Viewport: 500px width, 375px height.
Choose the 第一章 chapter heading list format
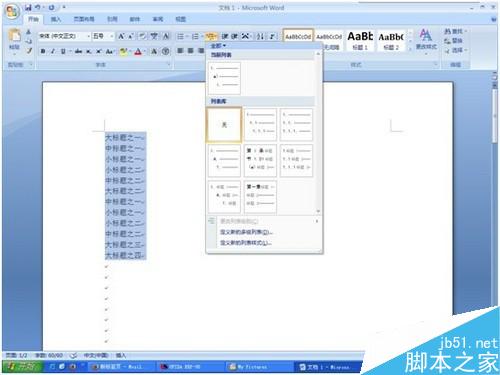(260, 197)
